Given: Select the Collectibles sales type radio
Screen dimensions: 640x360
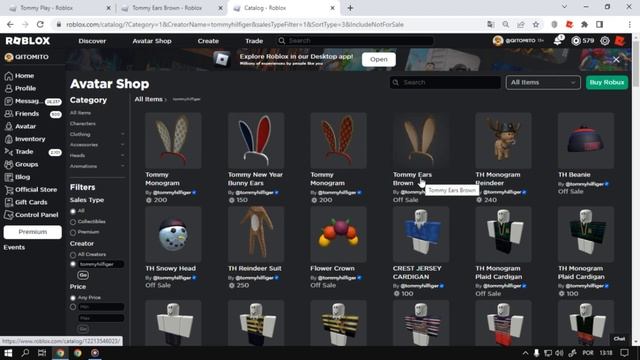Looking at the screenshot, I should coord(73,222).
